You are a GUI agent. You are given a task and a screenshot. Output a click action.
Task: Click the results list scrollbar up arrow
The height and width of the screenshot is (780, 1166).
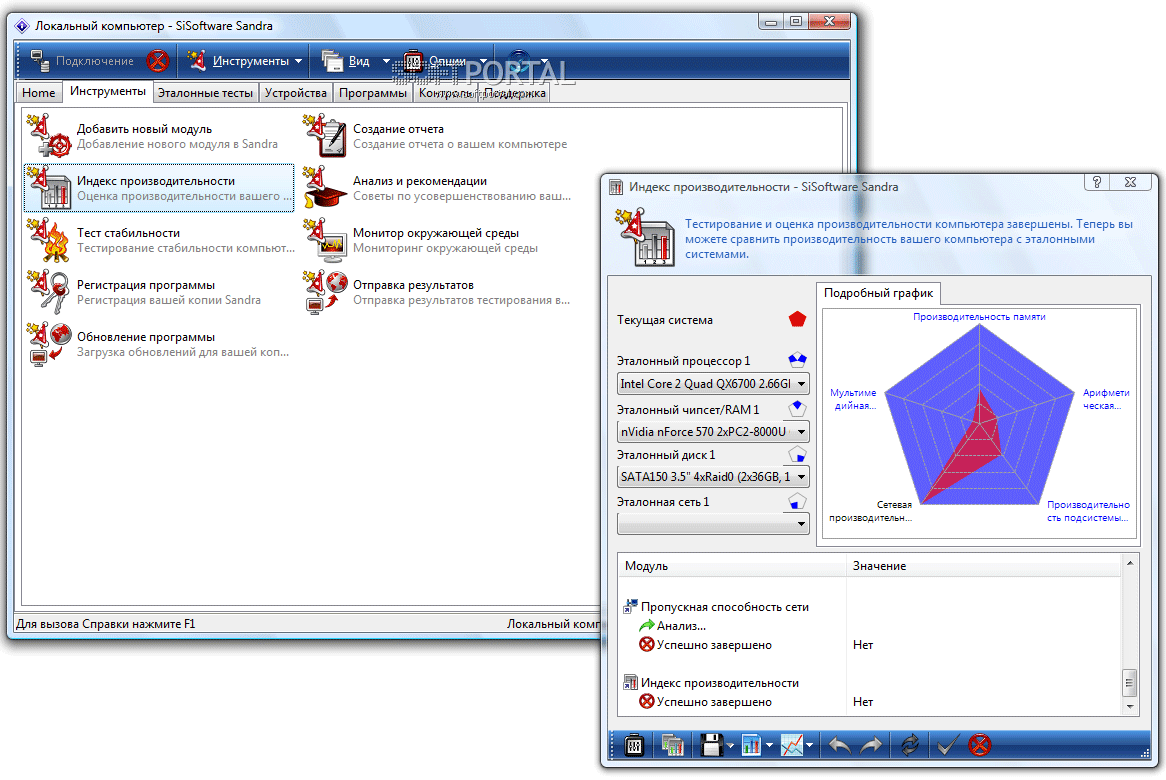tap(1130, 564)
